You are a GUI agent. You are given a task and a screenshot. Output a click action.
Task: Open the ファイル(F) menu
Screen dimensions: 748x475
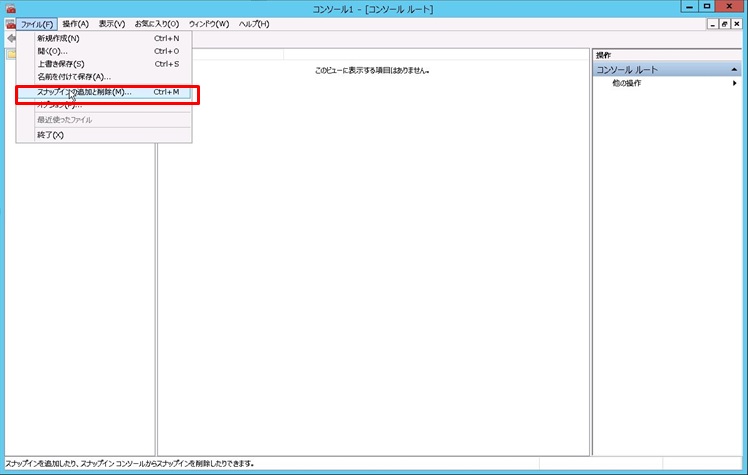pyautogui.click(x=36, y=23)
